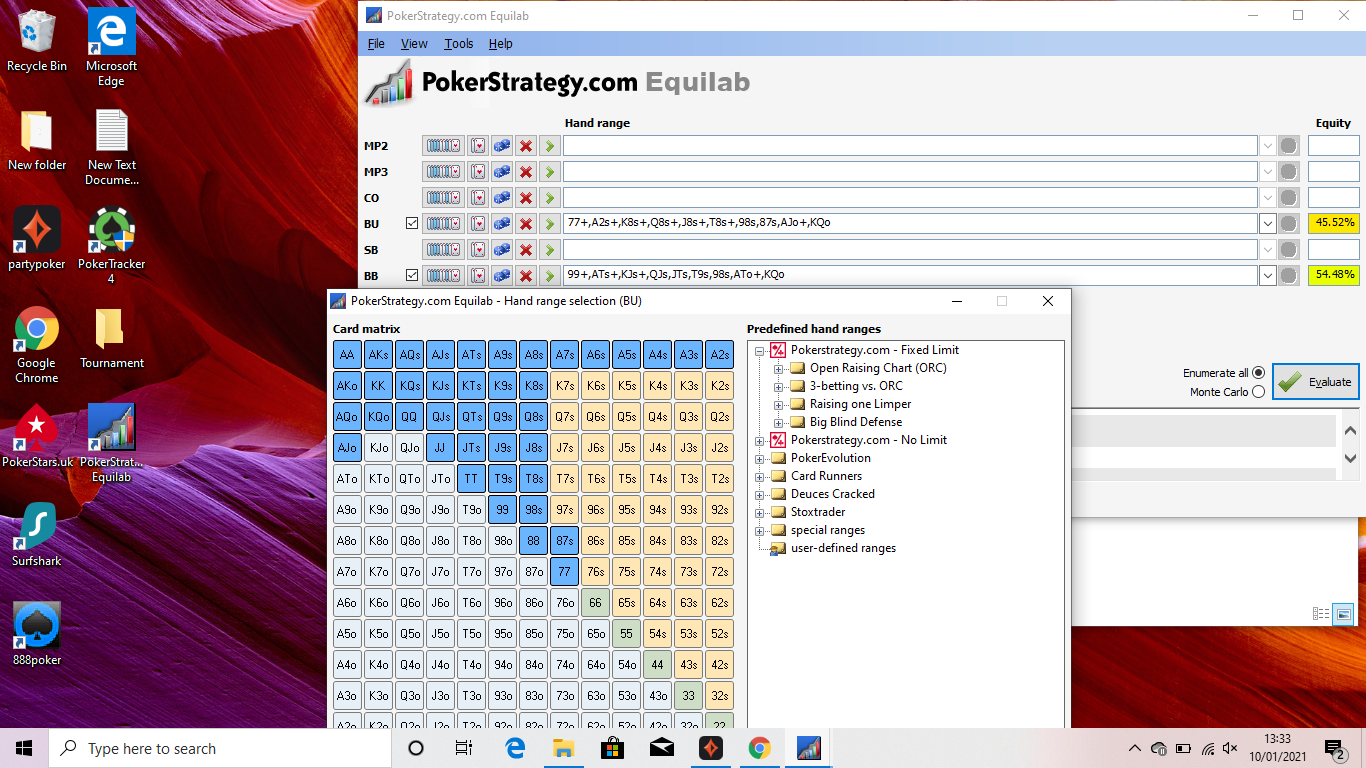1366x768 pixels.
Task: Clear the BU hand range with red X
Action: click(x=526, y=224)
